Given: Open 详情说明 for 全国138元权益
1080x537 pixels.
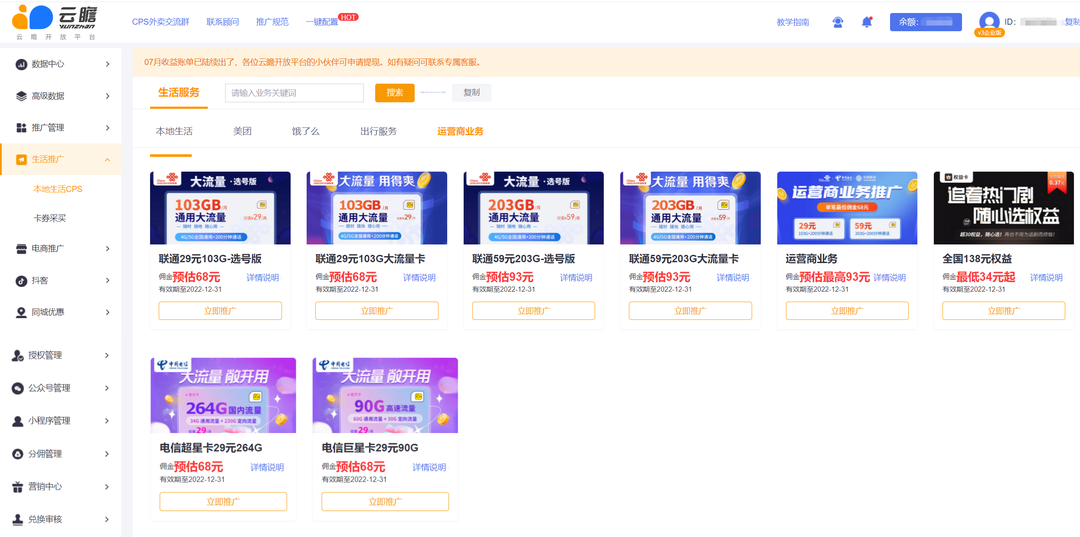Looking at the screenshot, I should [1047, 277].
